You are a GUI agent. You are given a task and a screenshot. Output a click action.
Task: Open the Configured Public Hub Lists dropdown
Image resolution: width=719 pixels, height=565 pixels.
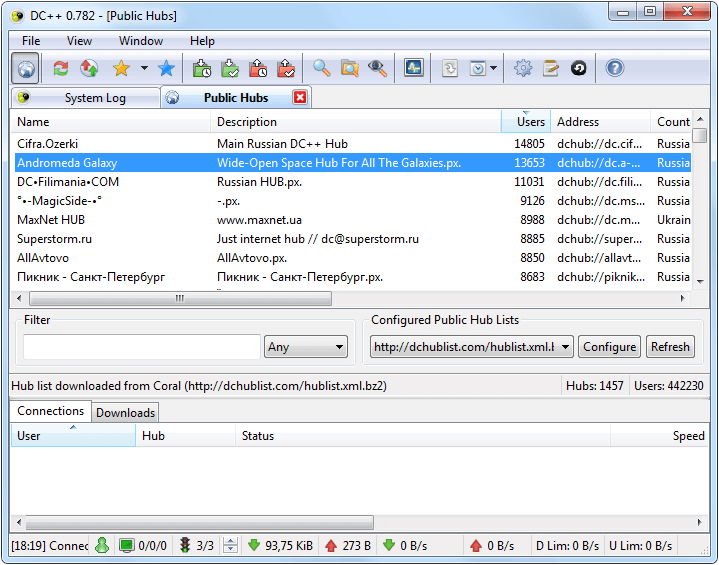(471, 347)
